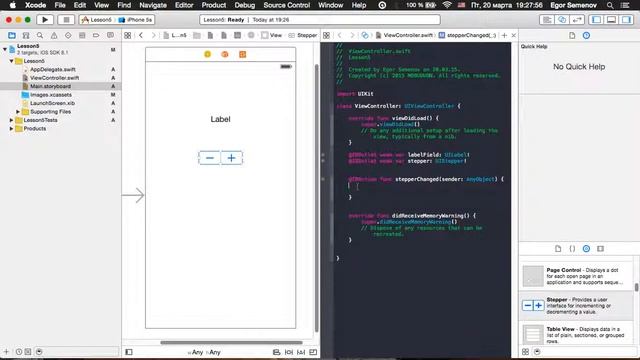Open the Edit menu
The height and width of the screenshot is (360, 640).
[80, 5]
